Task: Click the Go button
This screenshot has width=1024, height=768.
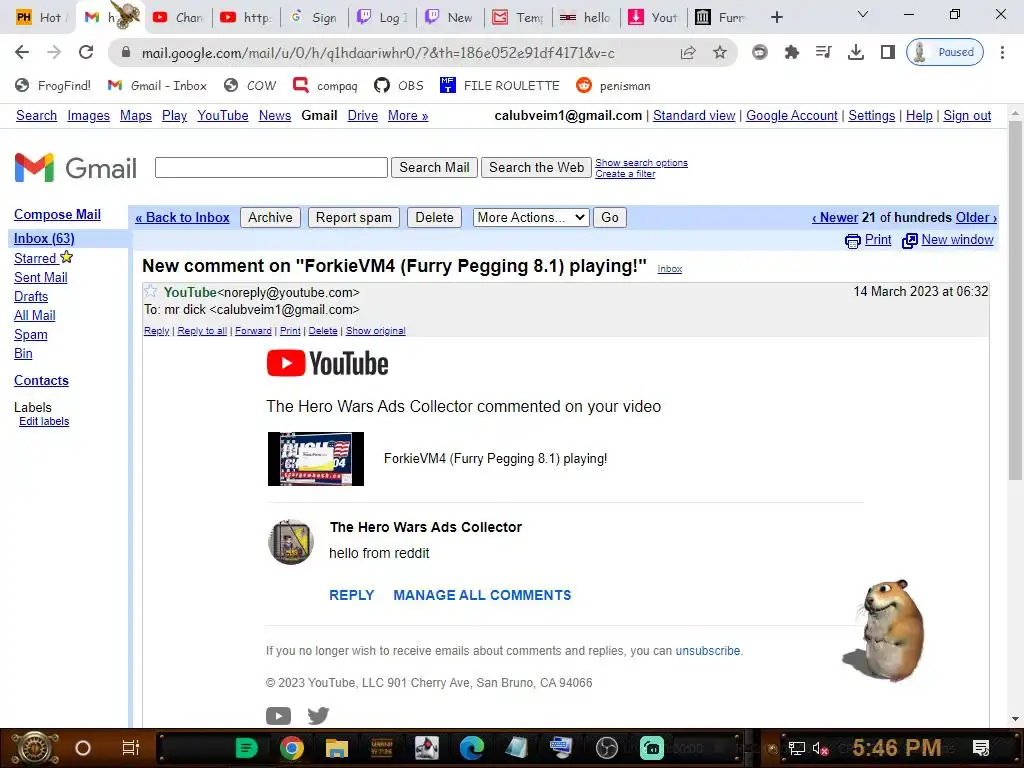Action: [x=609, y=217]
